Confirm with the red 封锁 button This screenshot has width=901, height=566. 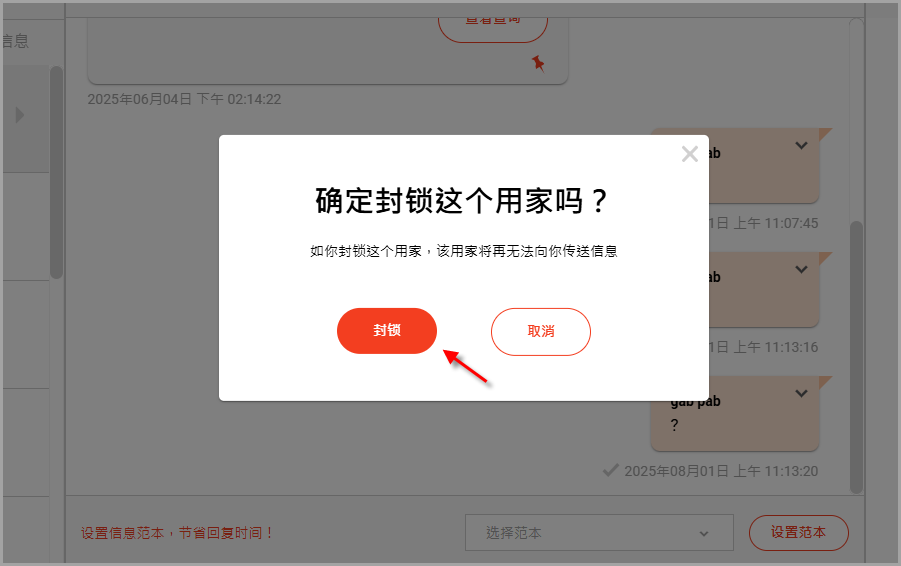click(387, 330)
